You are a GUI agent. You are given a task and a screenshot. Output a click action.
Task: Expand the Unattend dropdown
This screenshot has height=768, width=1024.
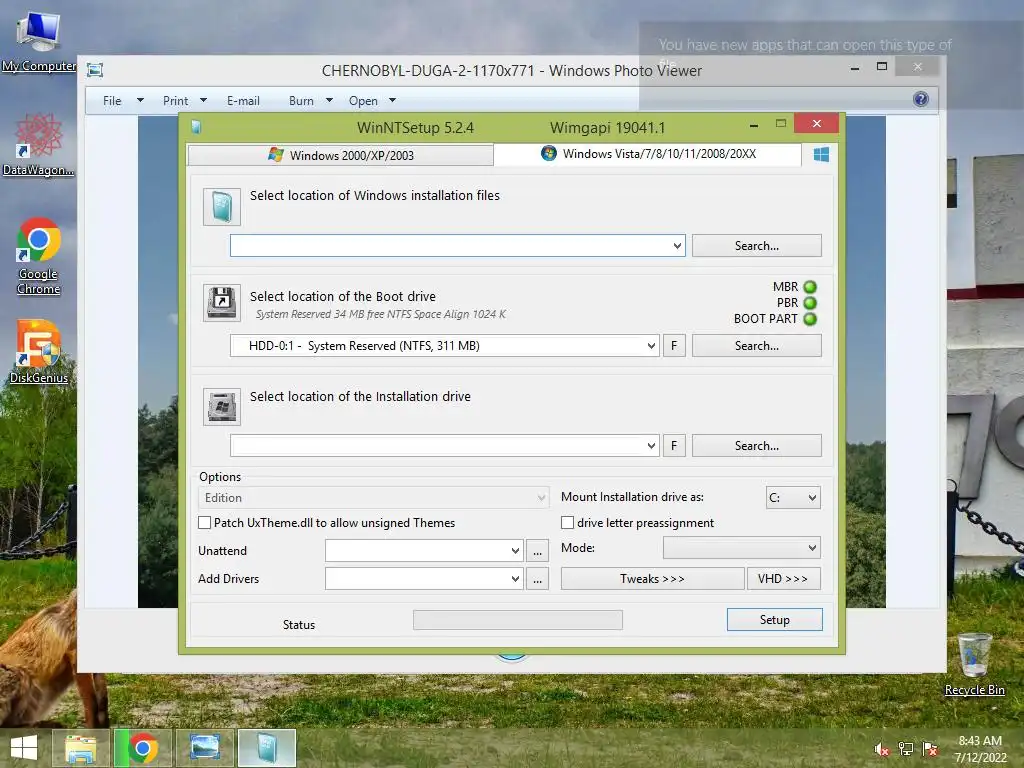[x=515, y=551]
